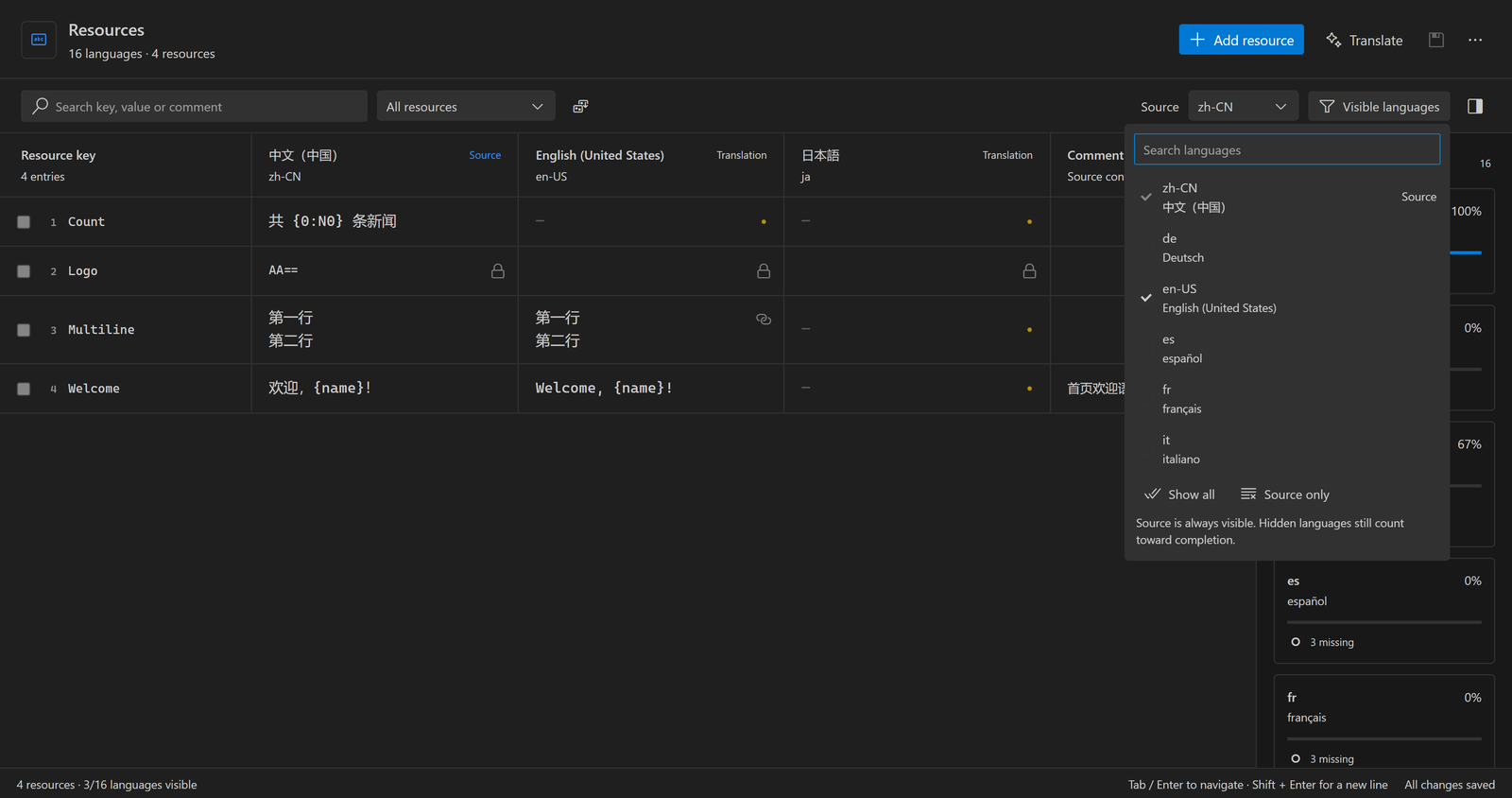1512x798 pixels.
Task: Click the link icon in Multiline en-US cell
Action: pos(764,320)
